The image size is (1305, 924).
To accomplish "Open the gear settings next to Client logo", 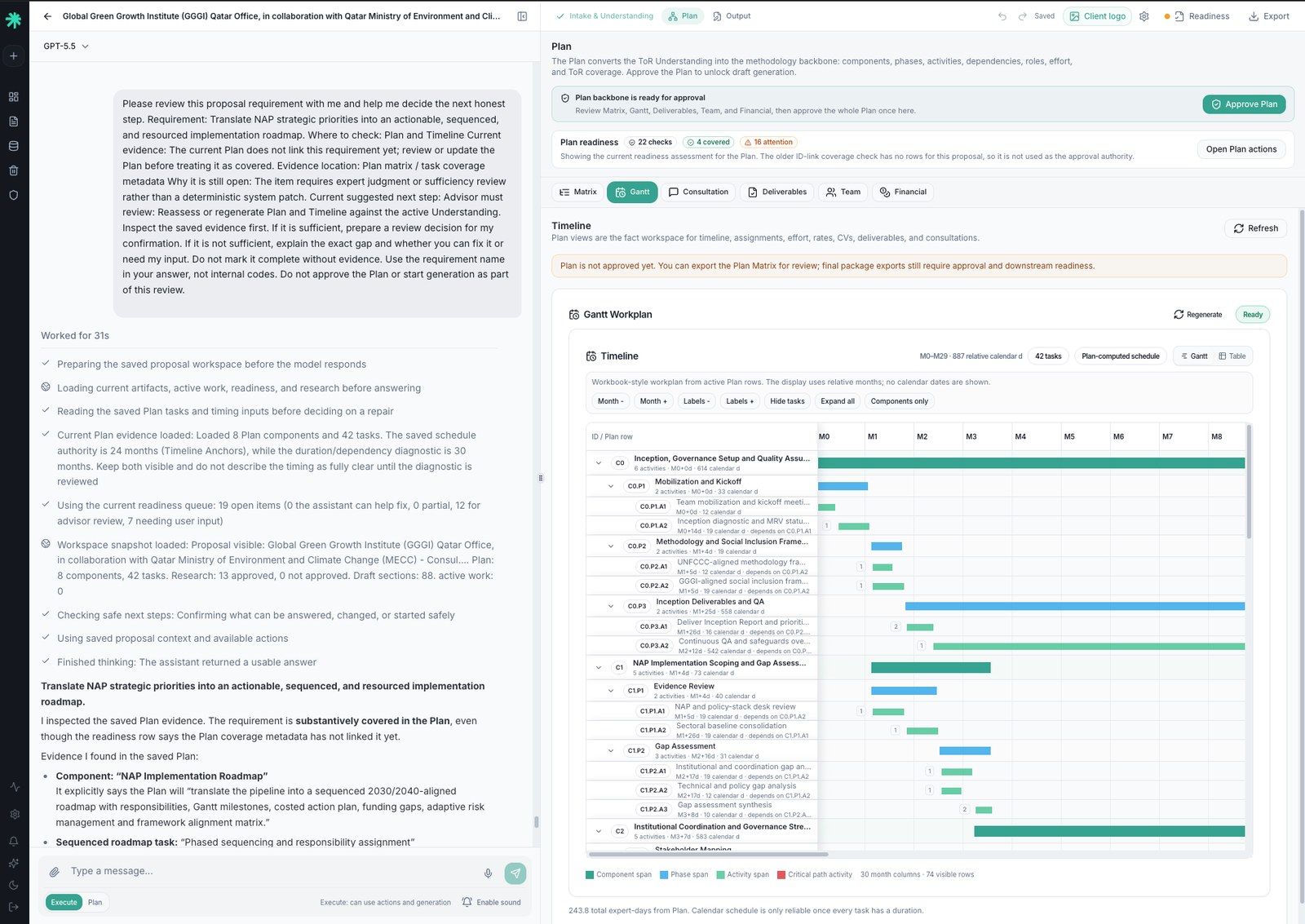I will click(1144, 16).
